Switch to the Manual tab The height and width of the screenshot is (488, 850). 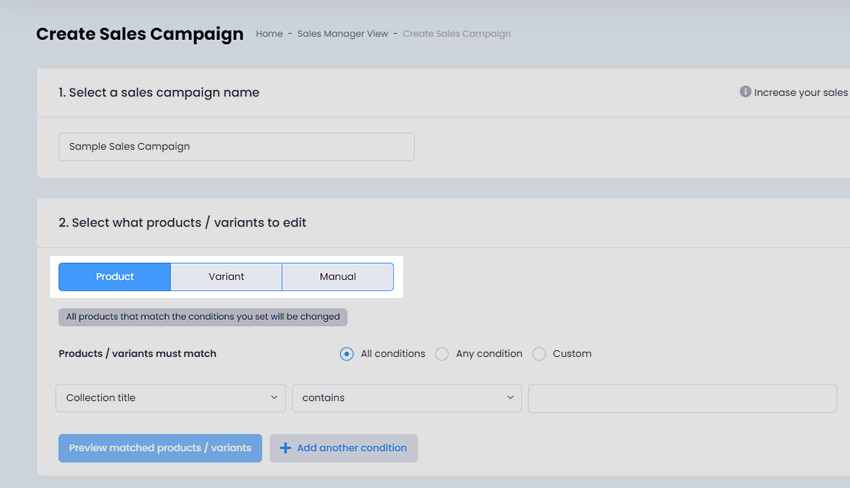pos(338,277)
